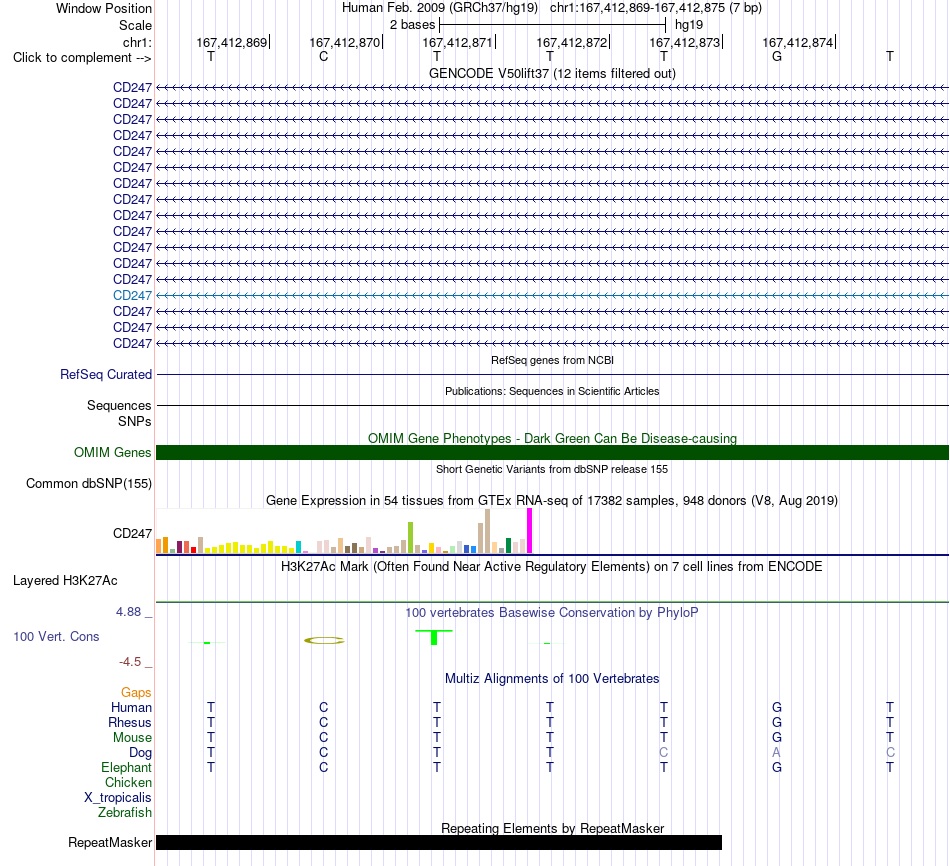
Task: Click the green T conservation logo bar
Action: pyautogui.click(x=434, y=637)
